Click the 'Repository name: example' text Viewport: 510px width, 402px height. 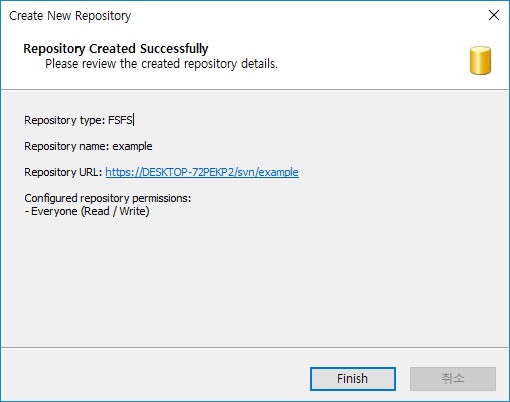pyautogui.click(x=88, y=146)
